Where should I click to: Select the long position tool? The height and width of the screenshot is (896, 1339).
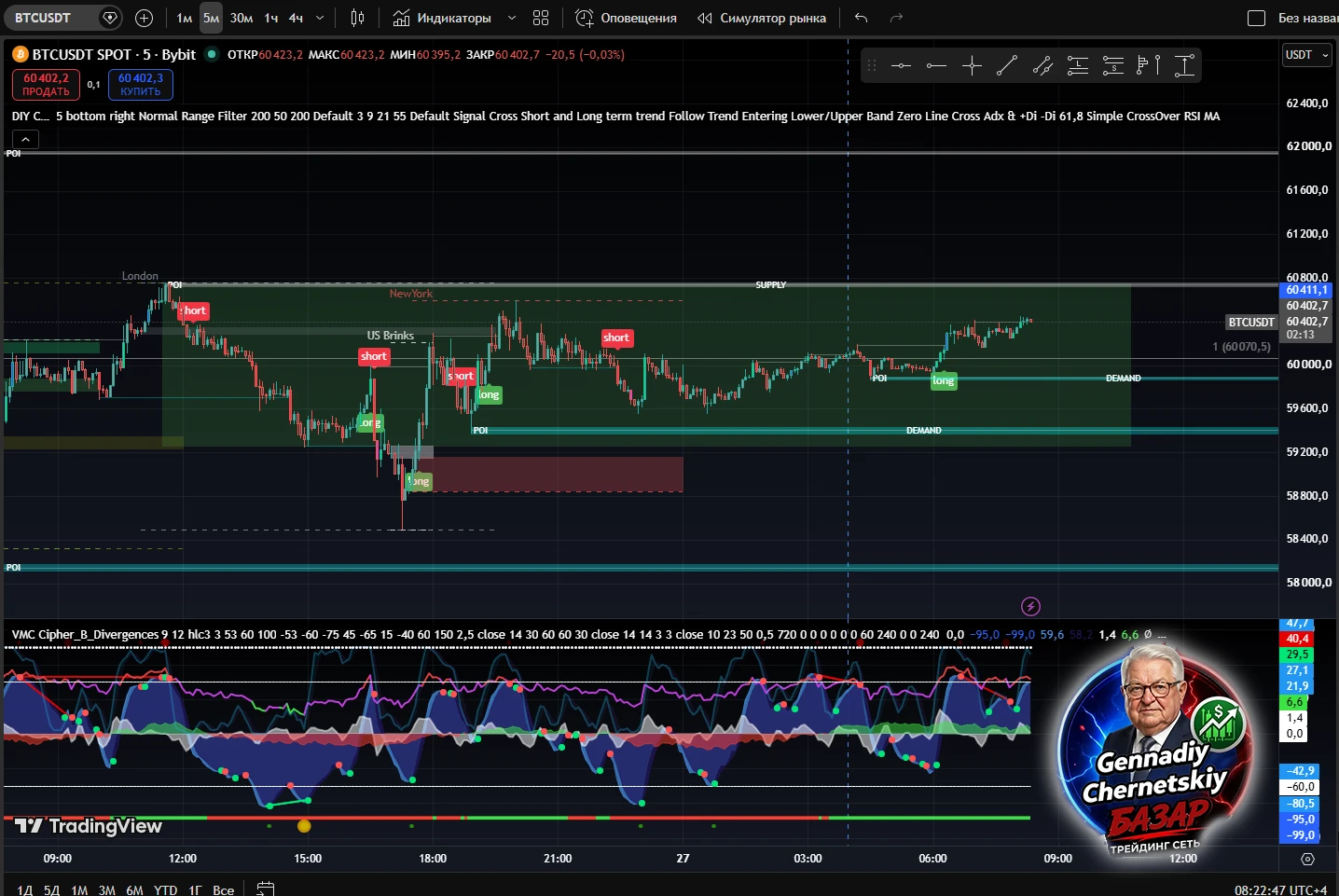point(1078,65)
